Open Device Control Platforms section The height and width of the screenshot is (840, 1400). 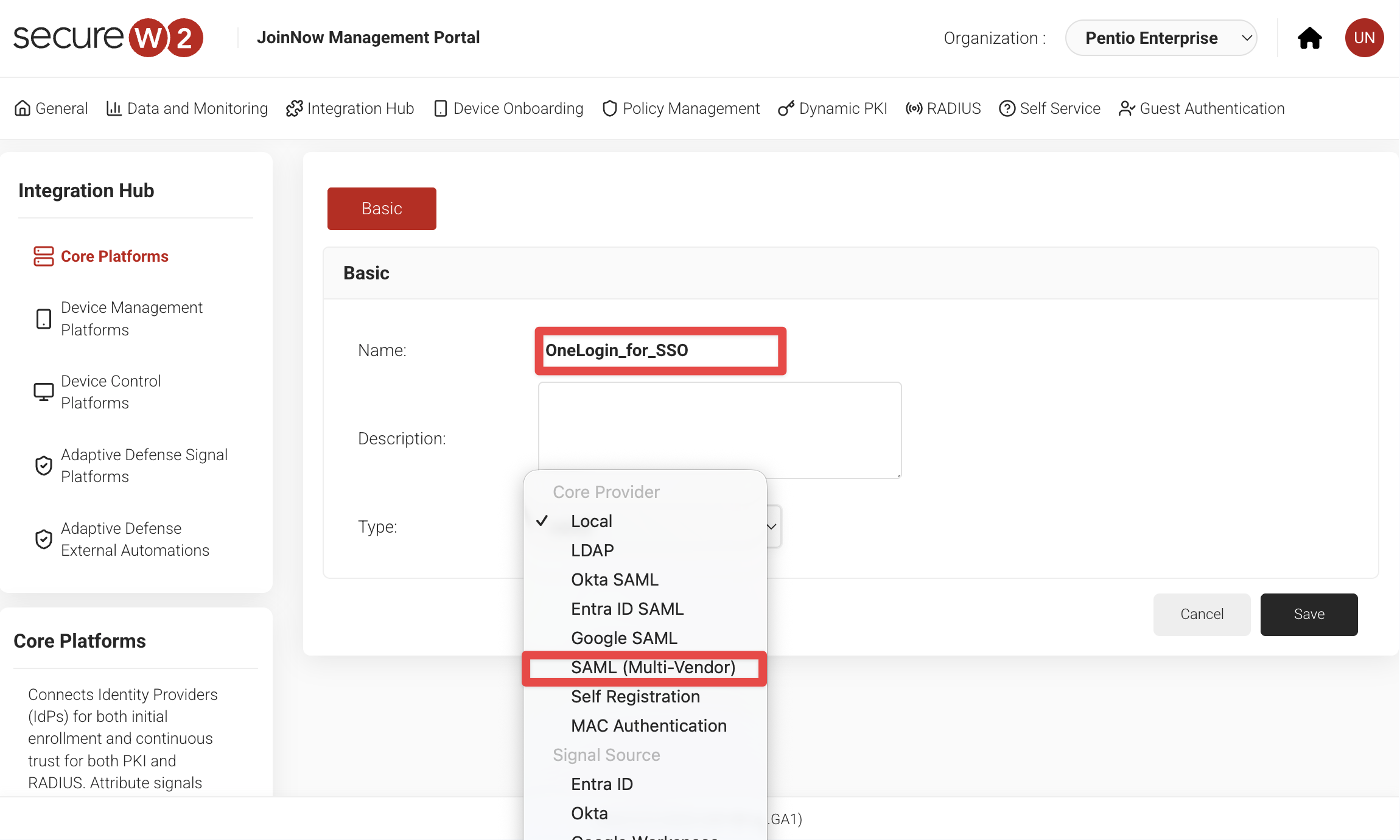97,392
